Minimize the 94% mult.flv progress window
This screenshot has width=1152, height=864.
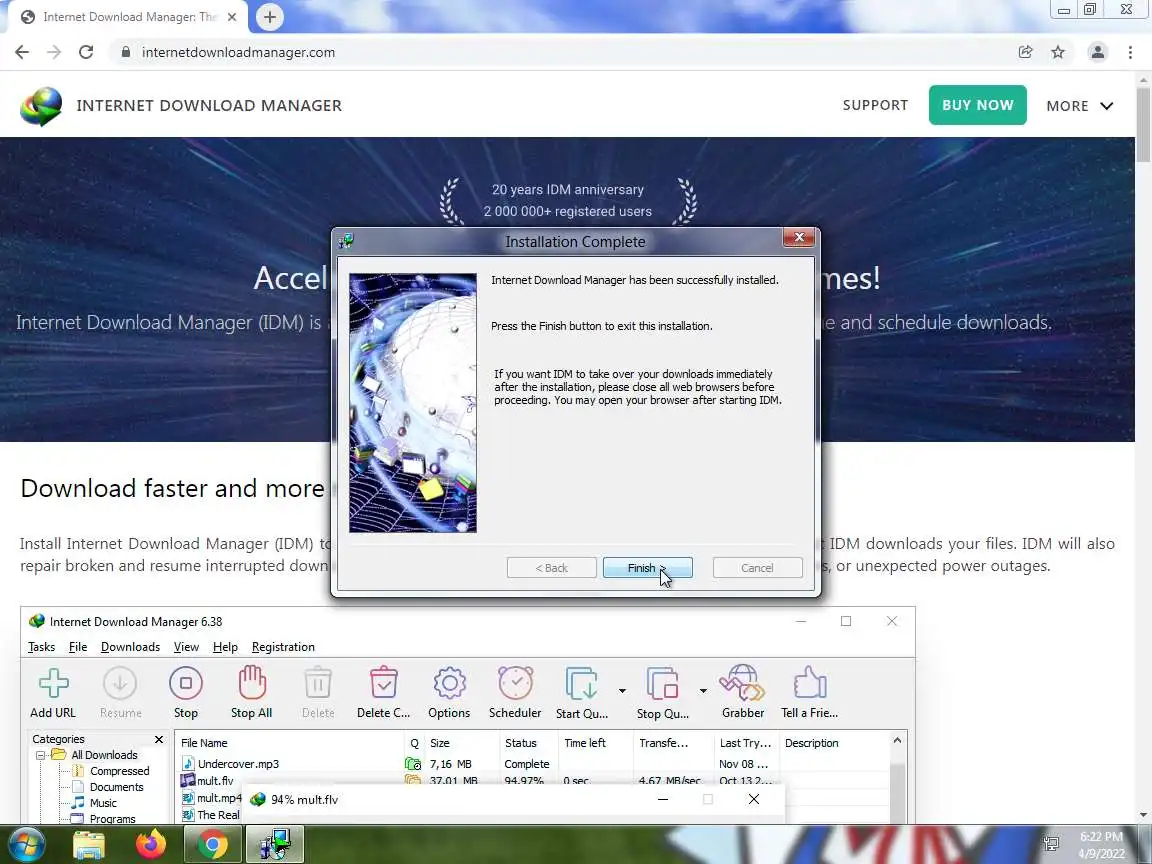tap(663, 799)
